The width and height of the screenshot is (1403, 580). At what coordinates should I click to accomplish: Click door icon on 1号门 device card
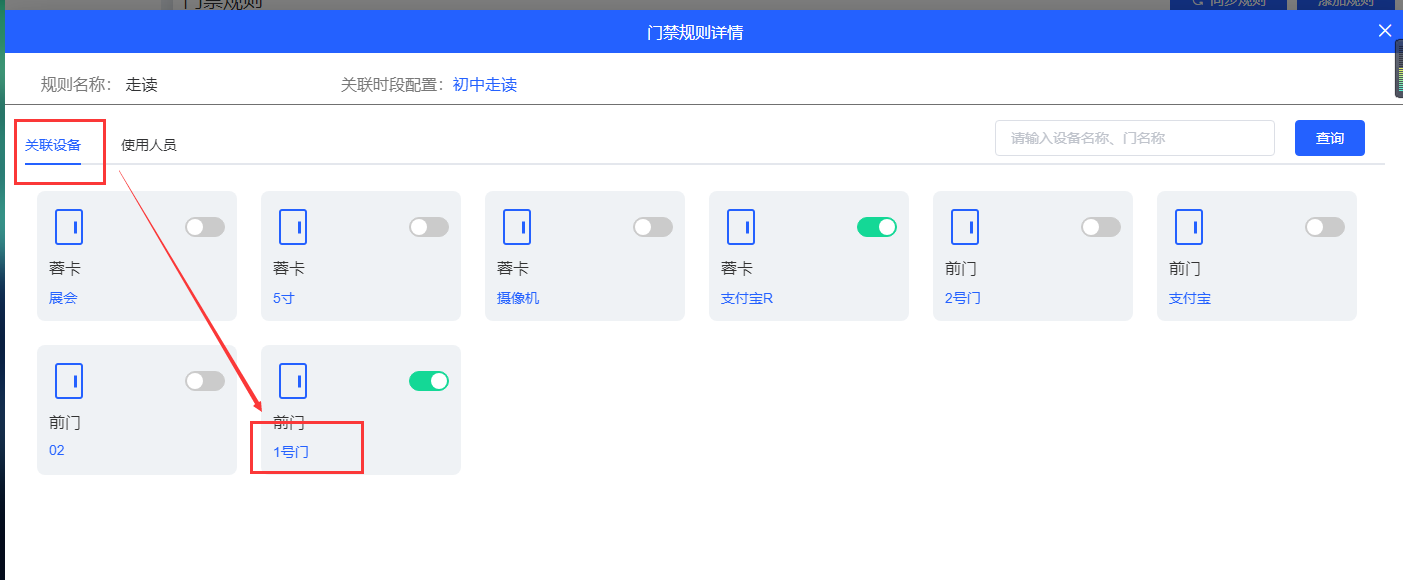293,381
